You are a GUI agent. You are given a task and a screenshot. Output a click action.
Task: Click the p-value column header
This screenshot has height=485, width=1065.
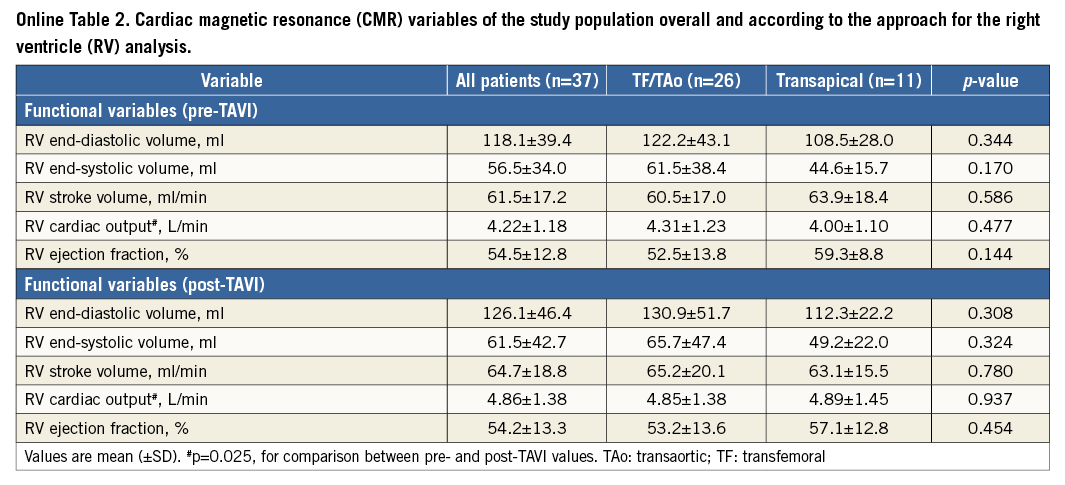click(x=991, y=80)
